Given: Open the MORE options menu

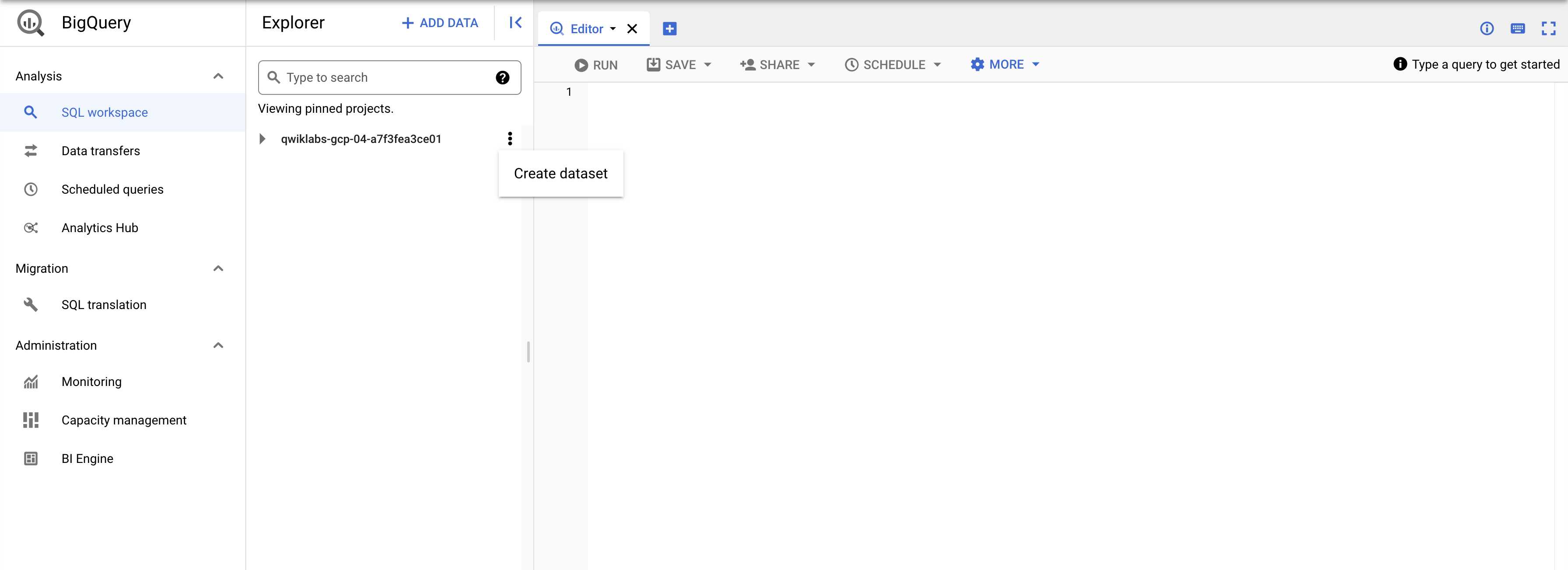Looking at the screenshot, I should [x=1004, y=65].
